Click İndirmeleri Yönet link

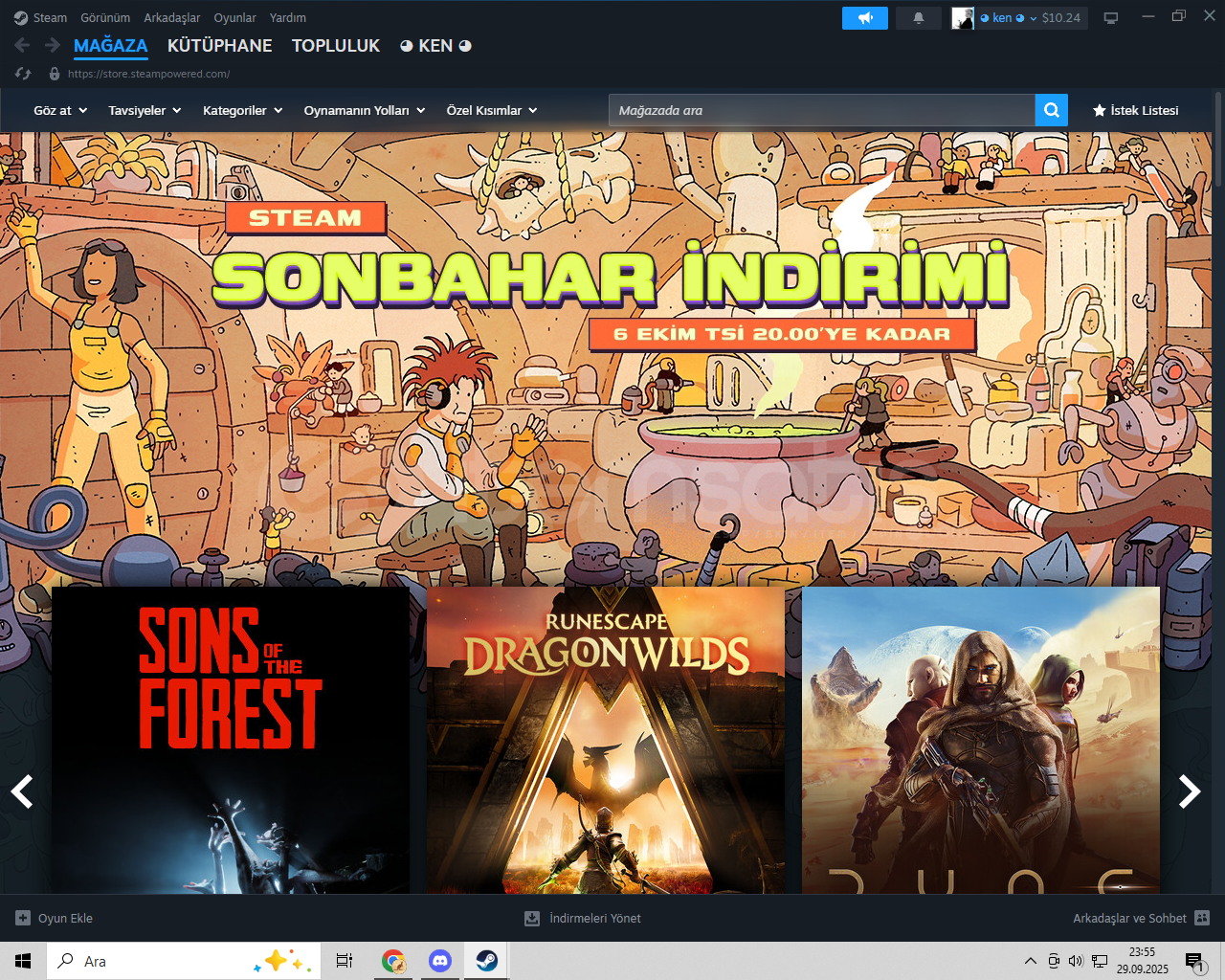583,918
